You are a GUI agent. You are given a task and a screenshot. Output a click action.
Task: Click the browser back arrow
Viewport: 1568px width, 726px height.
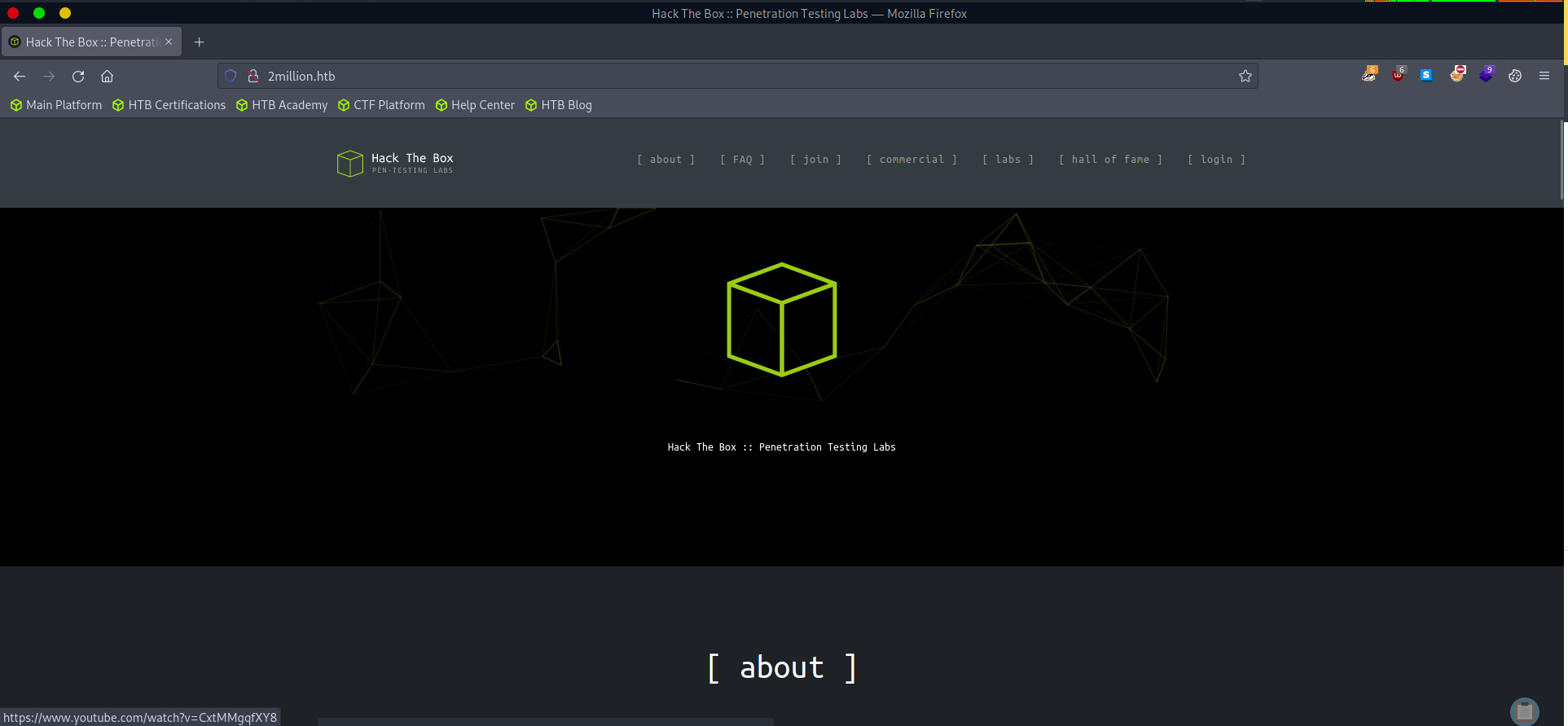pyautogui.click(x=20, y=76)
